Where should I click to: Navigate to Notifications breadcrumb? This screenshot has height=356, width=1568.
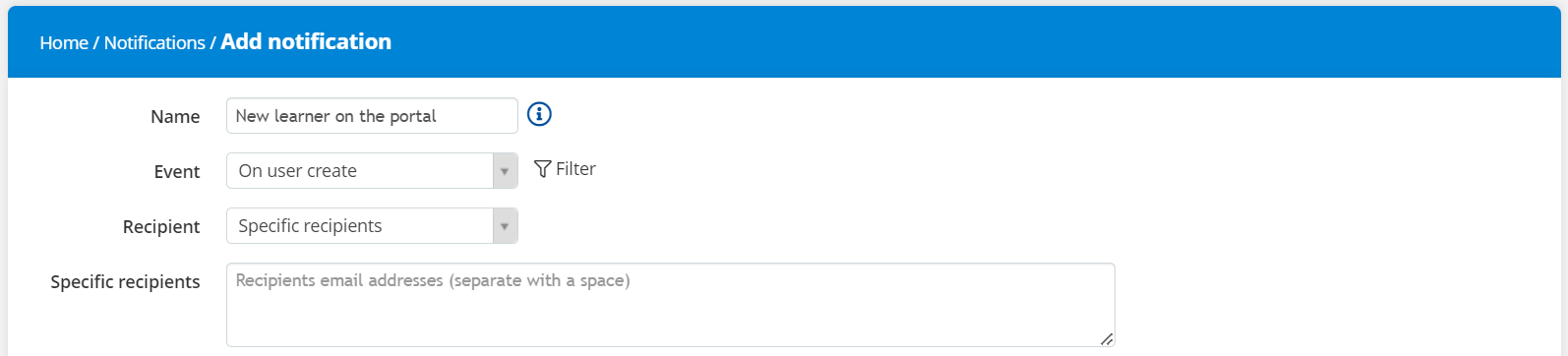coord(154,43)
